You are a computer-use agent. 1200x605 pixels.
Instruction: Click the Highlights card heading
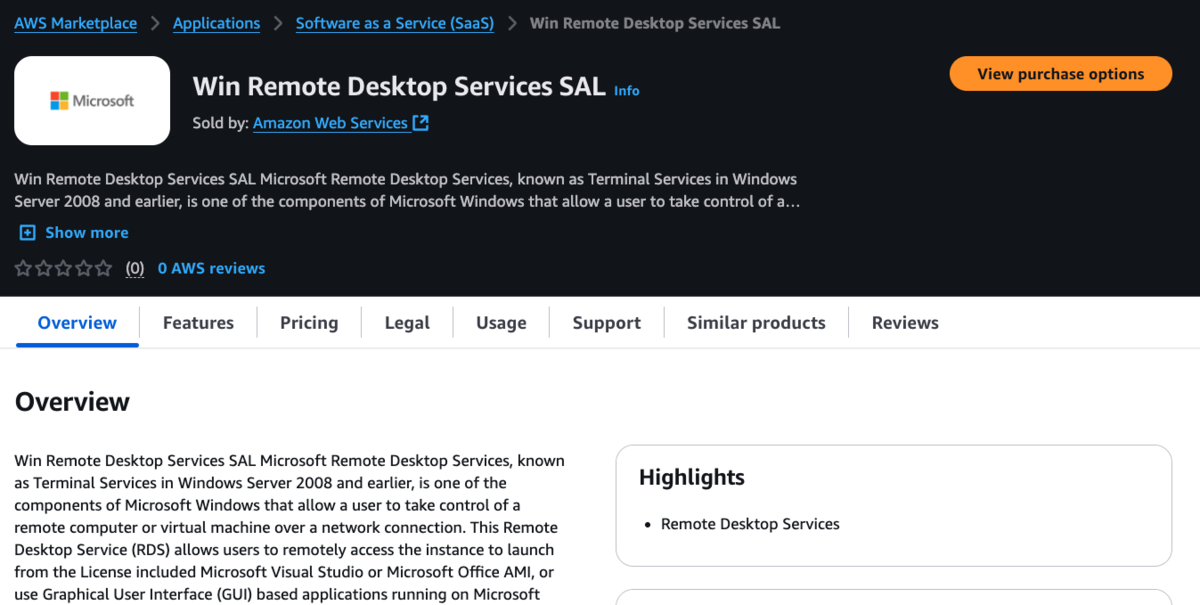click(x=692, y=477)
